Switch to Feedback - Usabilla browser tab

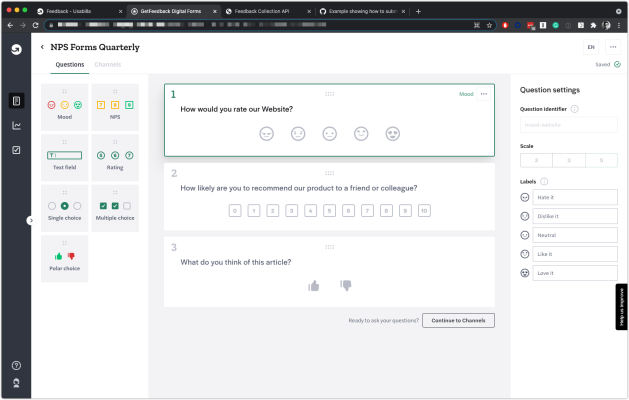79,11
